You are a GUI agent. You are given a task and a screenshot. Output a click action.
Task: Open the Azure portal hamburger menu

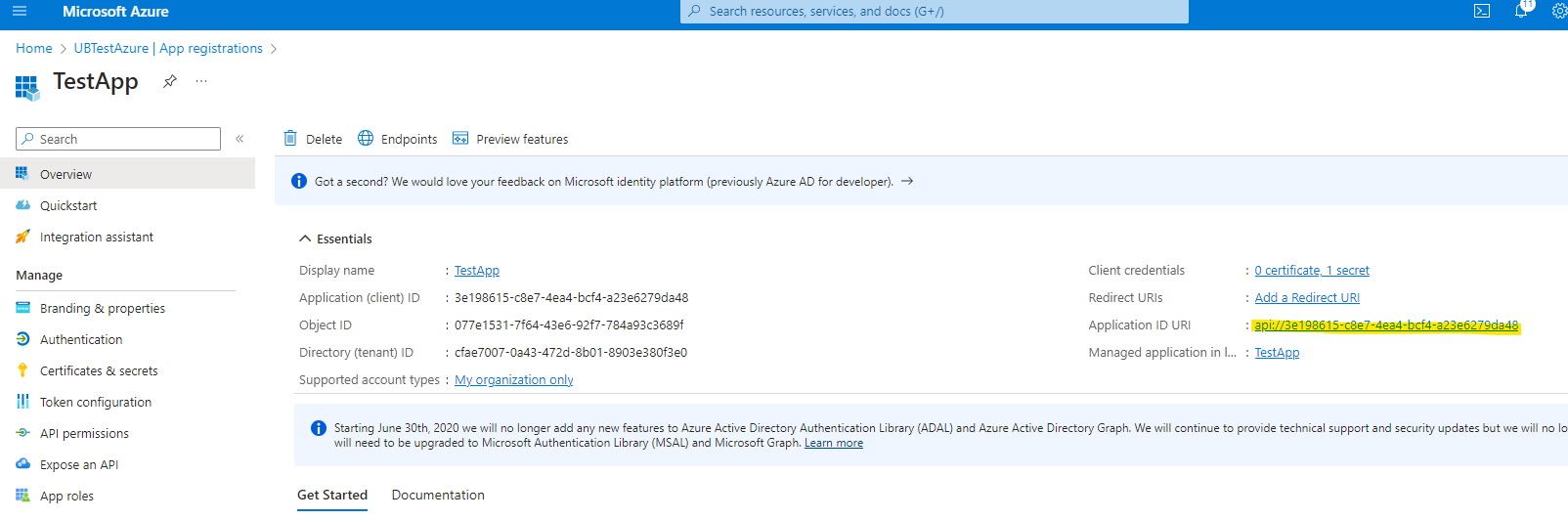click(20, 12)
